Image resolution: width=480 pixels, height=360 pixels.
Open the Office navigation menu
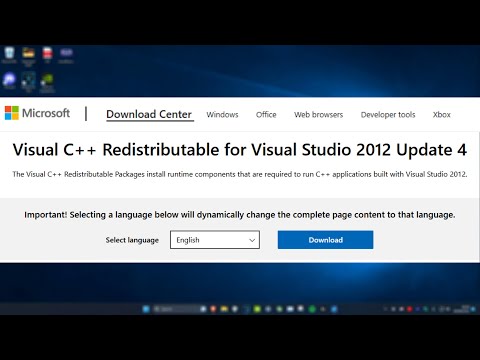266,115
